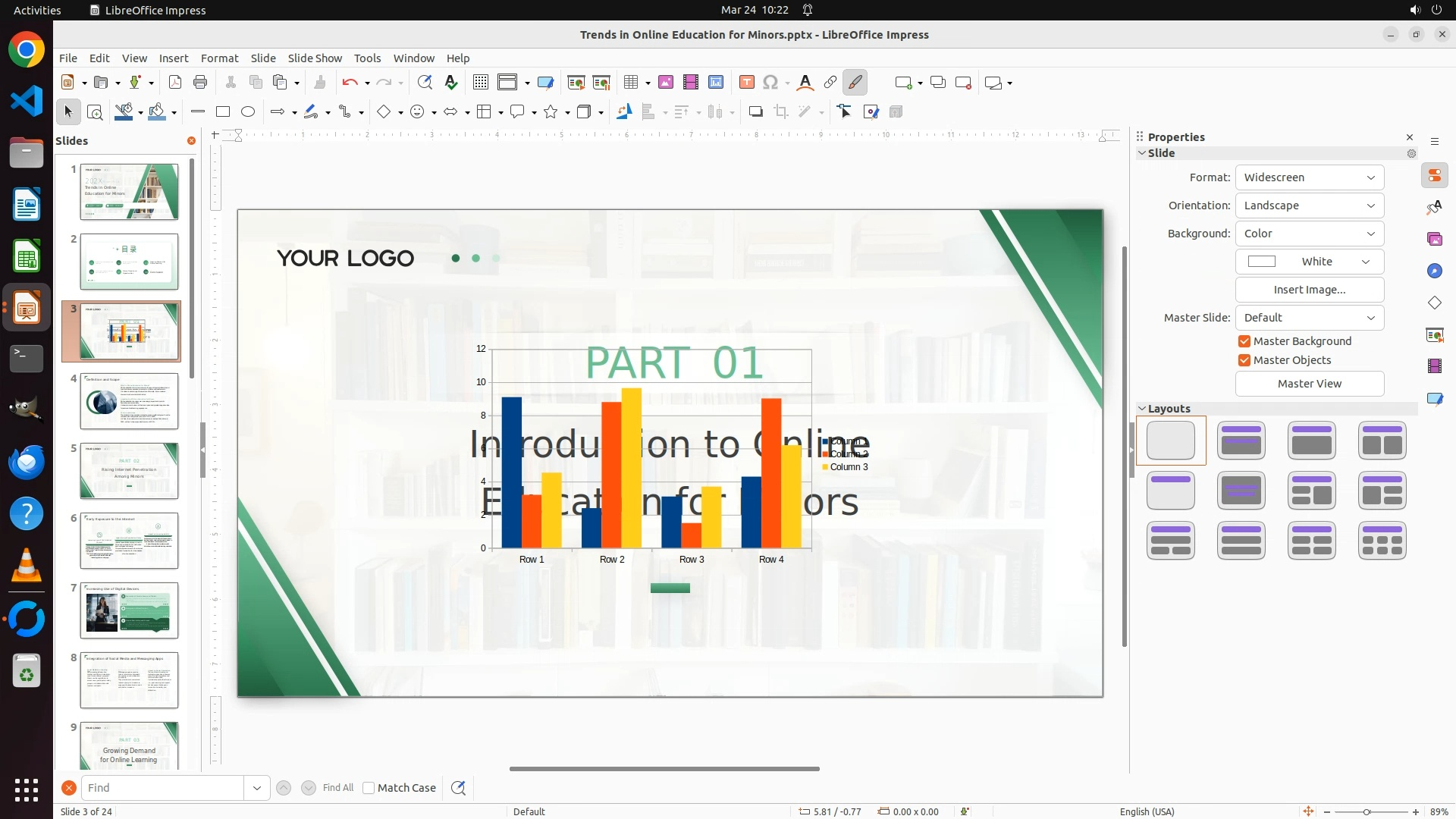This screenshot has width=1456, height=819.
Task: Open the Format dropdown showing Widescreen
Action: coord(1310,177)
